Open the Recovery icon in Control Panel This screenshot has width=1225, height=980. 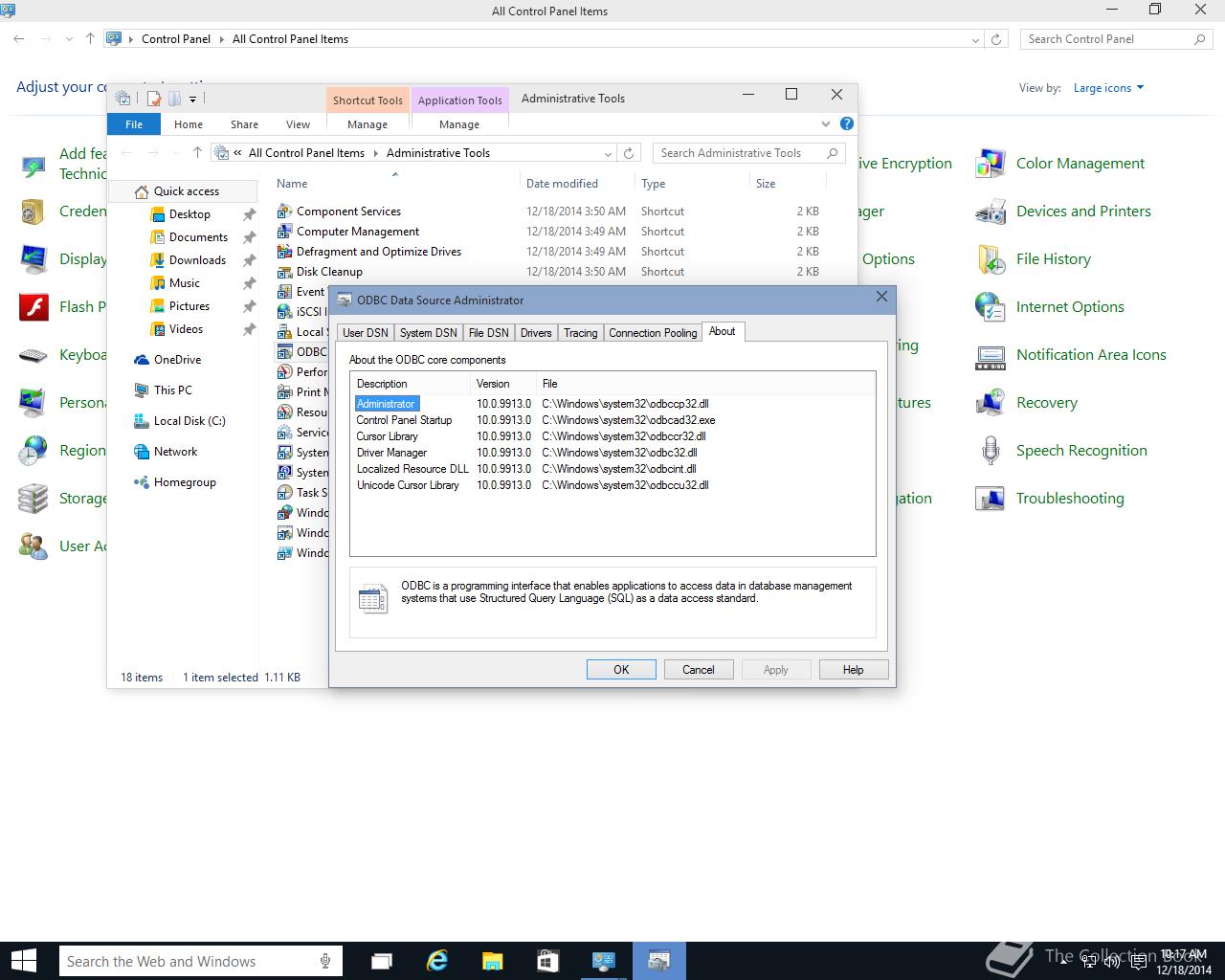pos(990,403)
